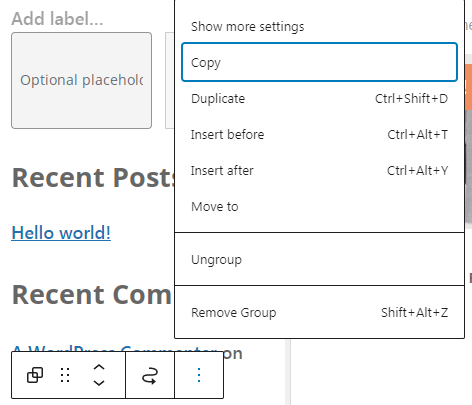This screenshot has width=472, height=405.
Task: Open the Hello world! post link
Action: pos(61,233)
